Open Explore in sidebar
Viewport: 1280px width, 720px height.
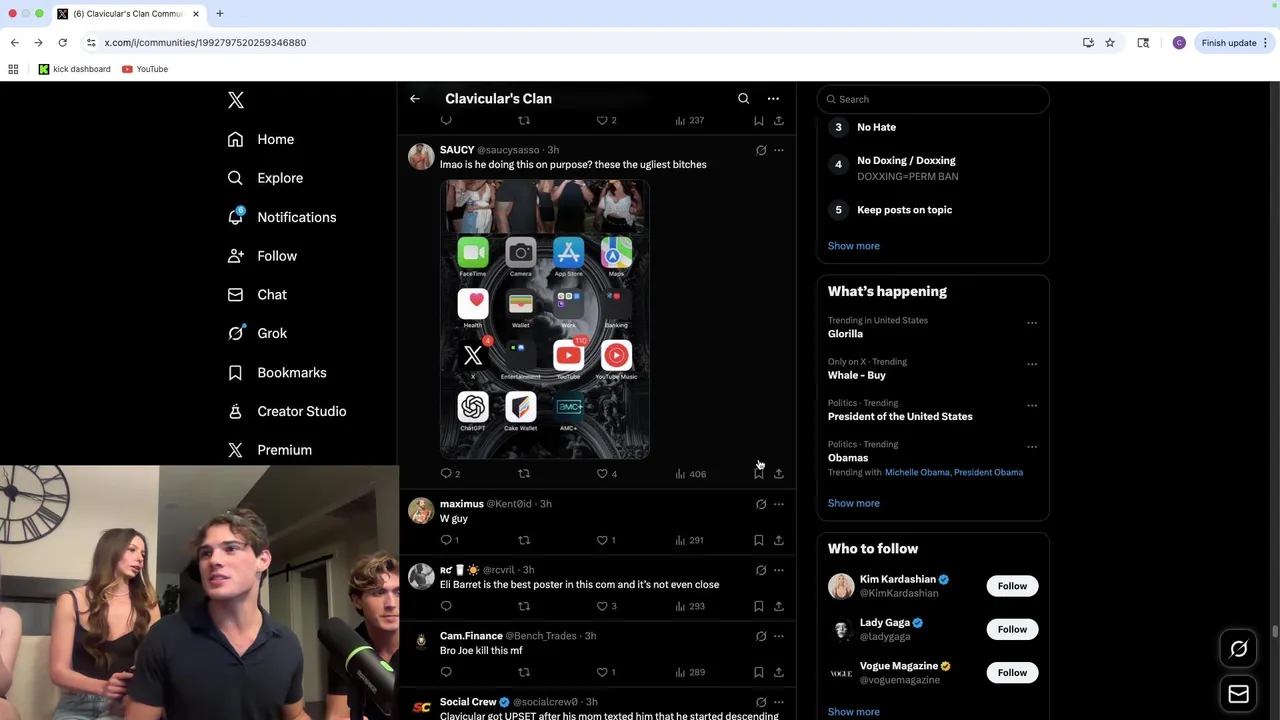coord(265,178)
